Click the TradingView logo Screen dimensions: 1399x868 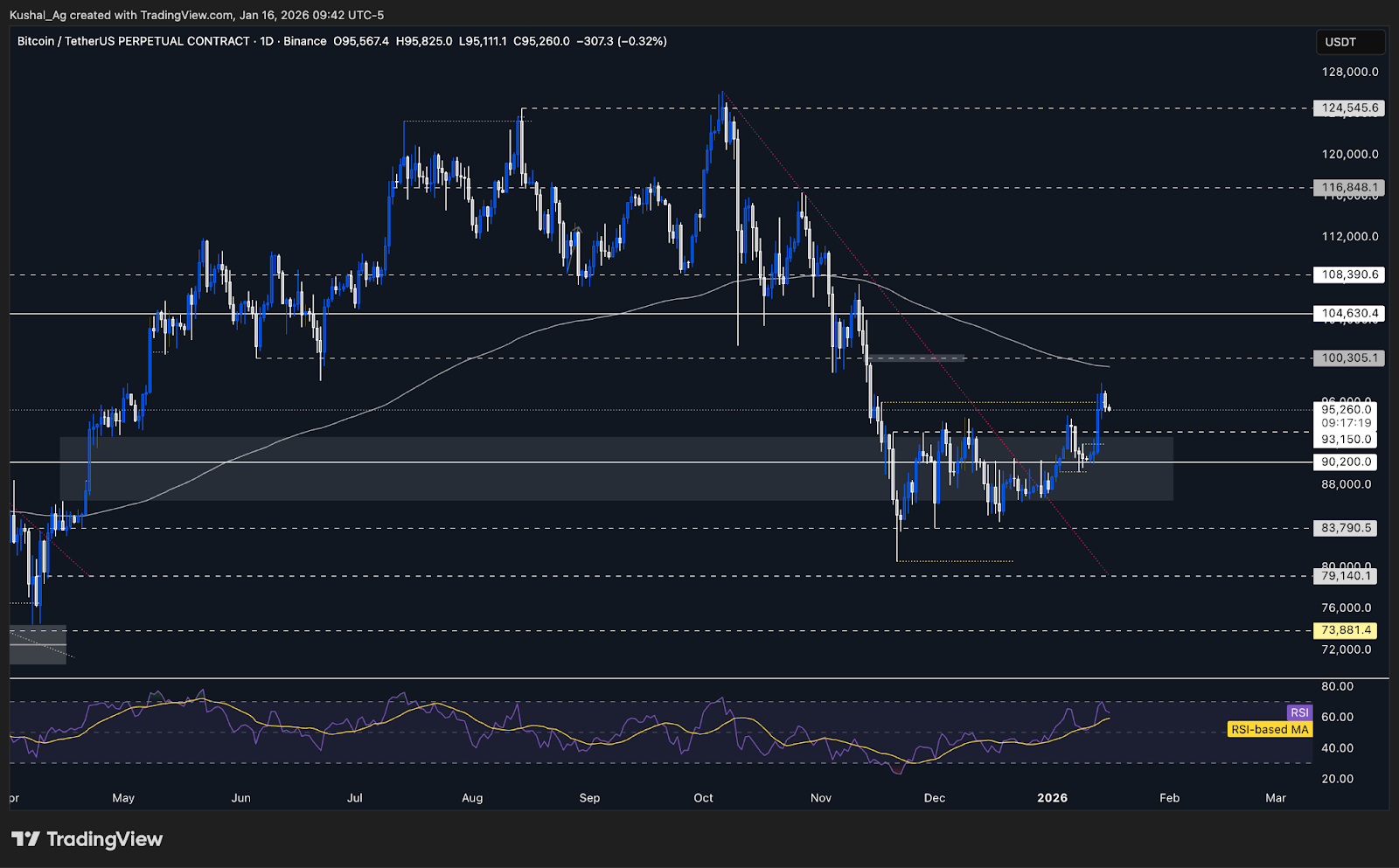87,839
